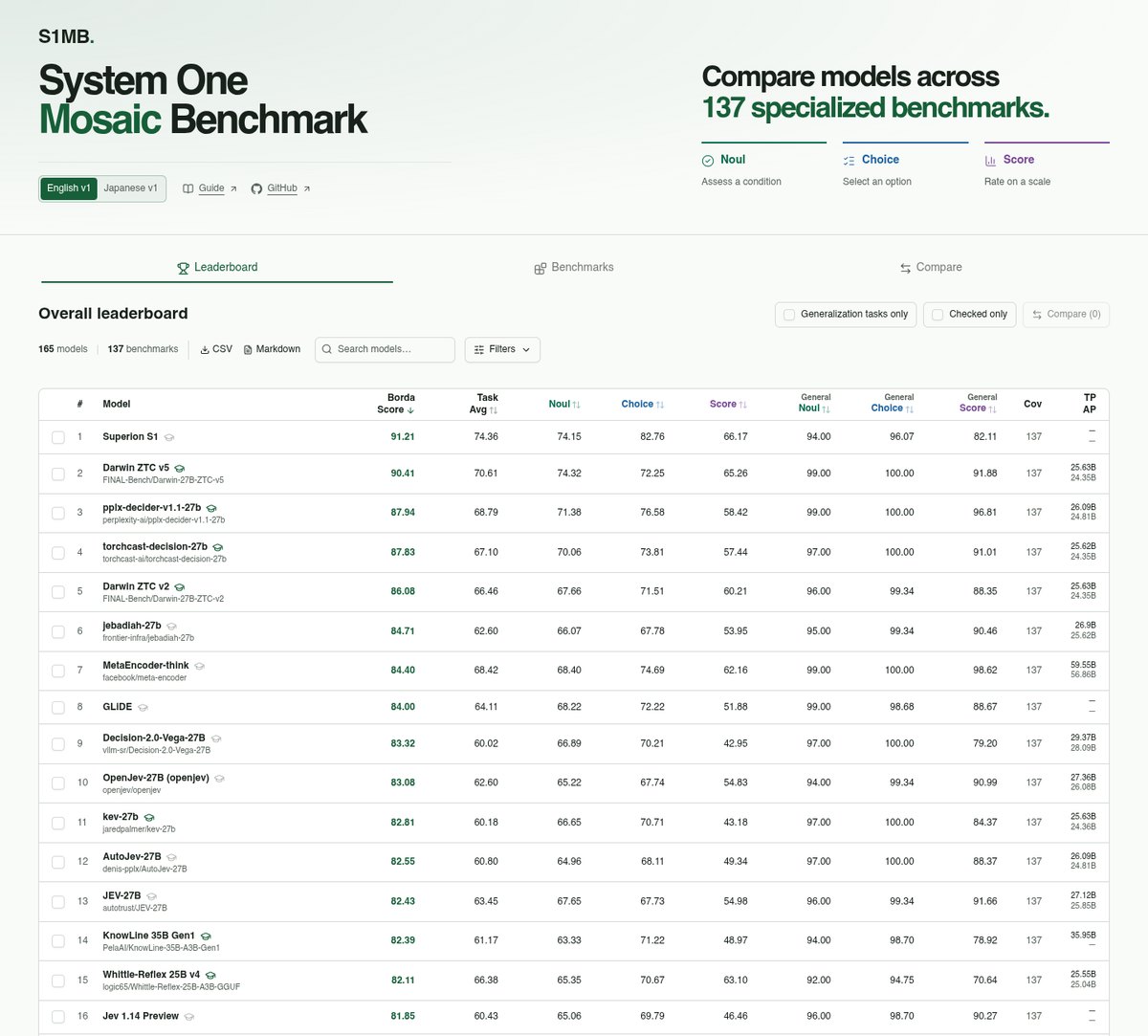Enable the Checked only checkbox
This screenshot has height=1036, width=1148.
point(938,315)
